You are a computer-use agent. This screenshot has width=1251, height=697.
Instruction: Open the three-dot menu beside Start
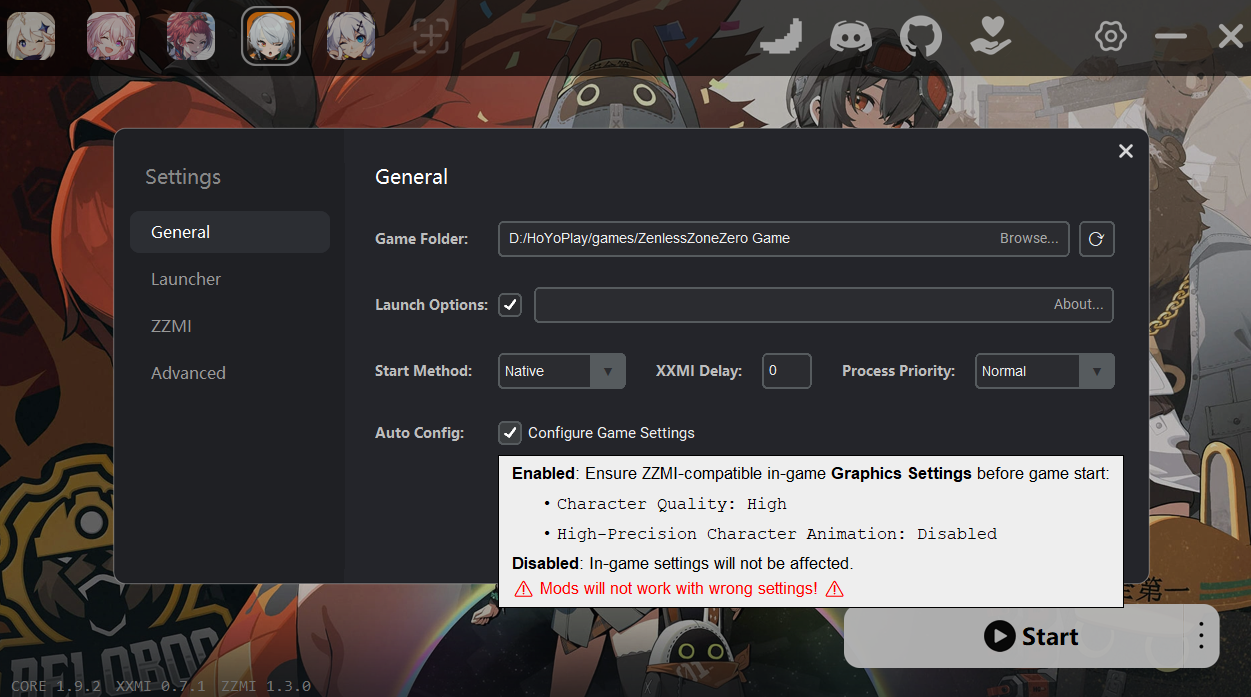point(1201,636)
